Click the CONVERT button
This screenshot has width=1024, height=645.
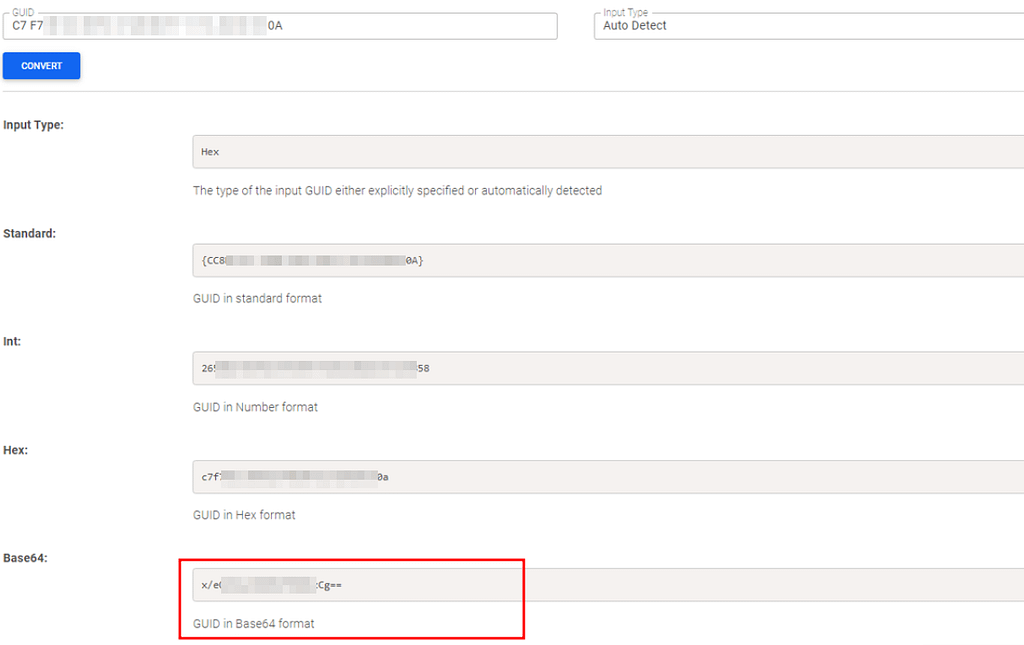[x=41, y=65]
